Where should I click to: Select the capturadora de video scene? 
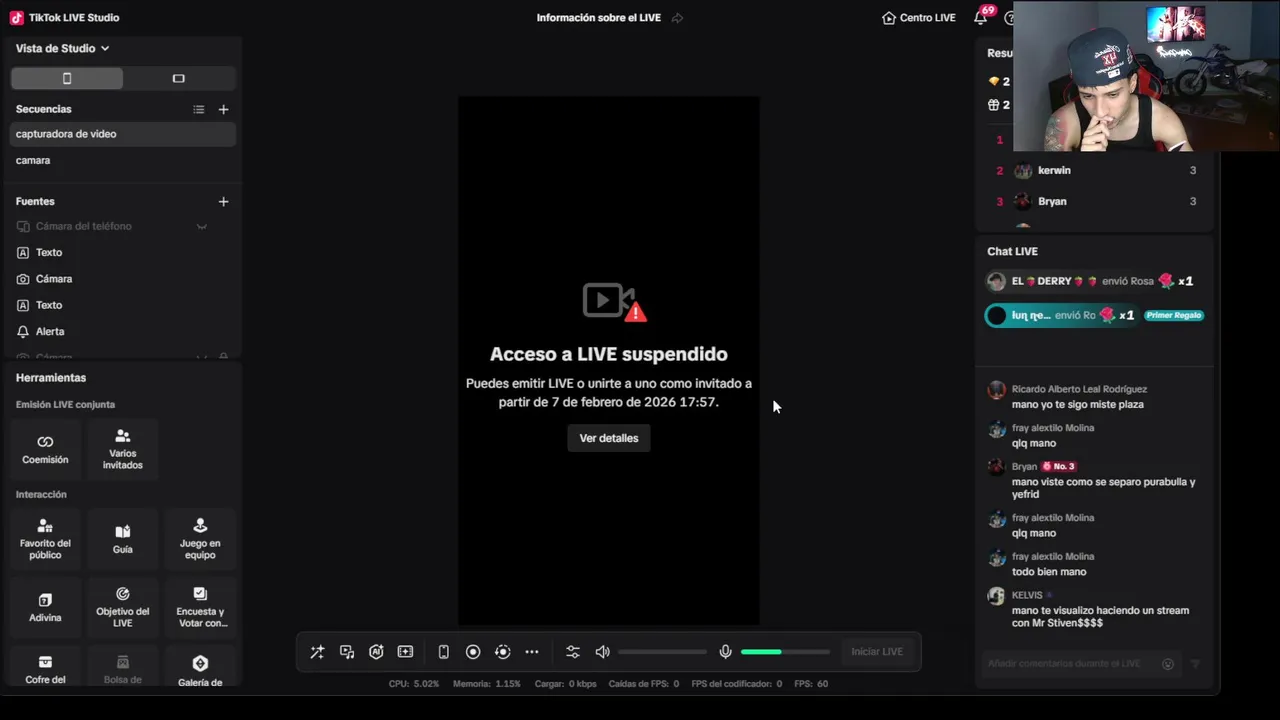point(123,134)
